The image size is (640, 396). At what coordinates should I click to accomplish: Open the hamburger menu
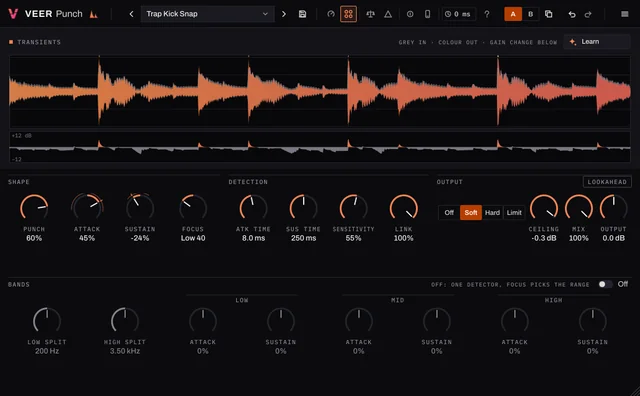tap(624, 14)
